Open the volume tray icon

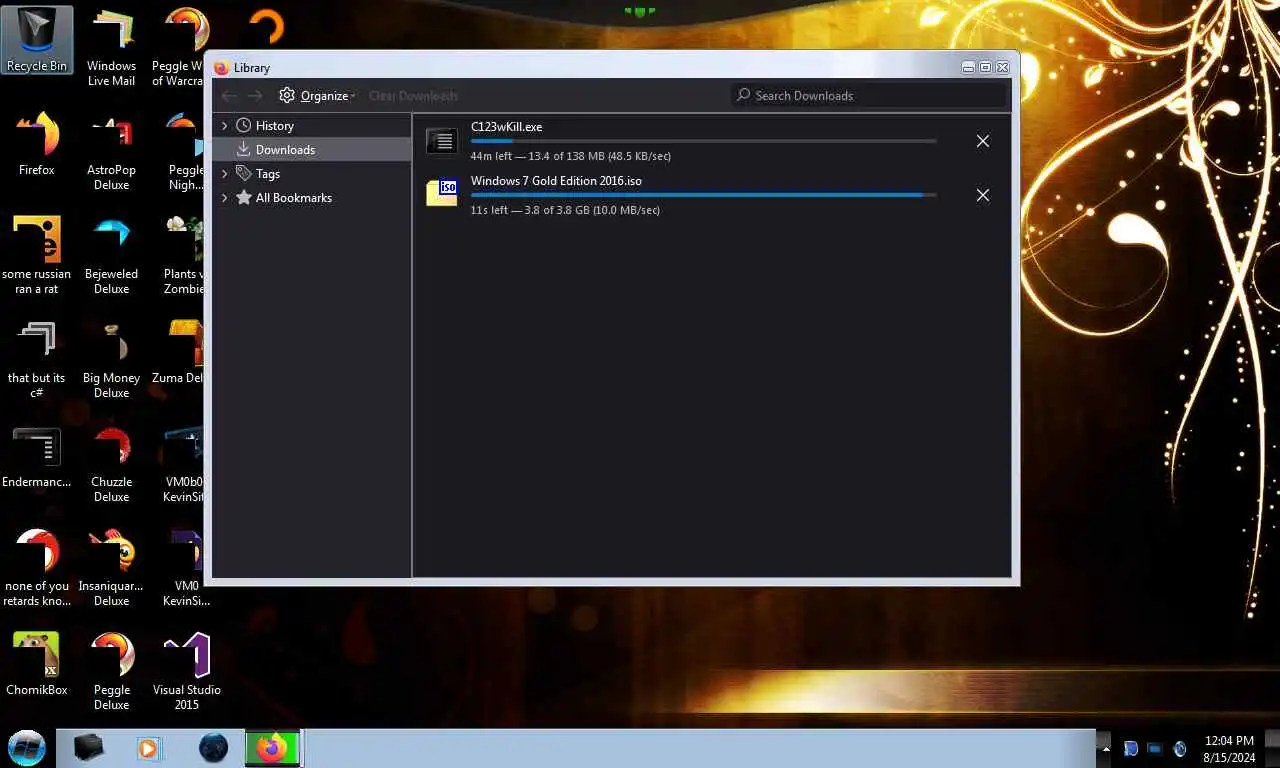1180,748
